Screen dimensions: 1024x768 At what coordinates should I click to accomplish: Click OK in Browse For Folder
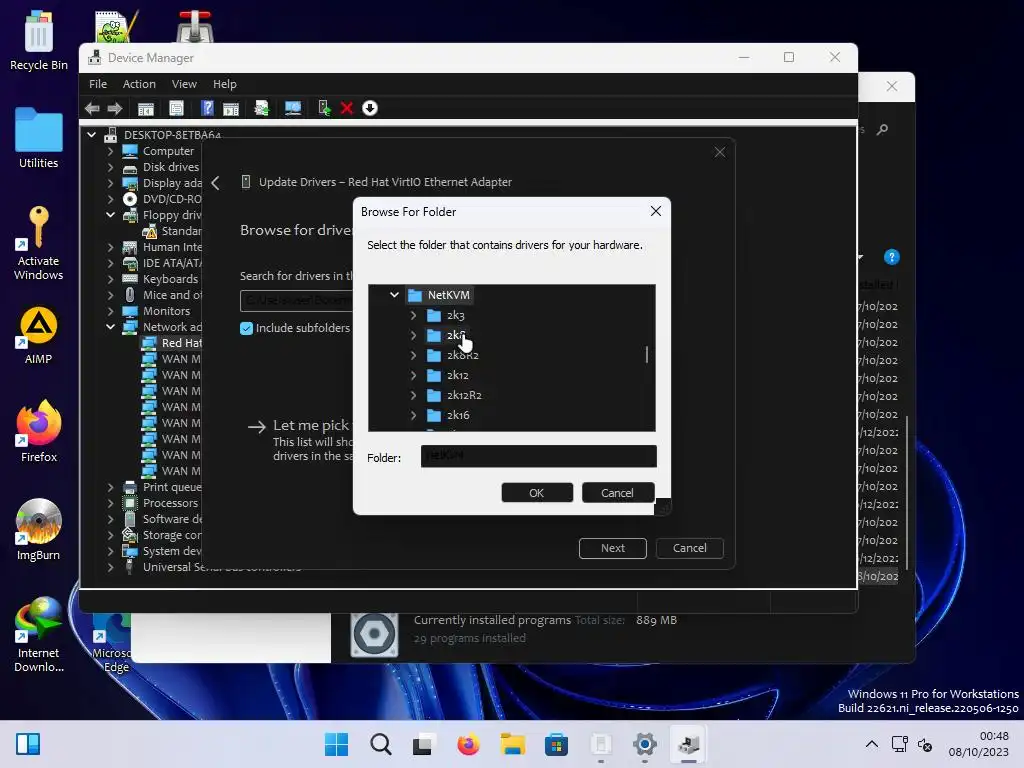[x=537, y=493]
